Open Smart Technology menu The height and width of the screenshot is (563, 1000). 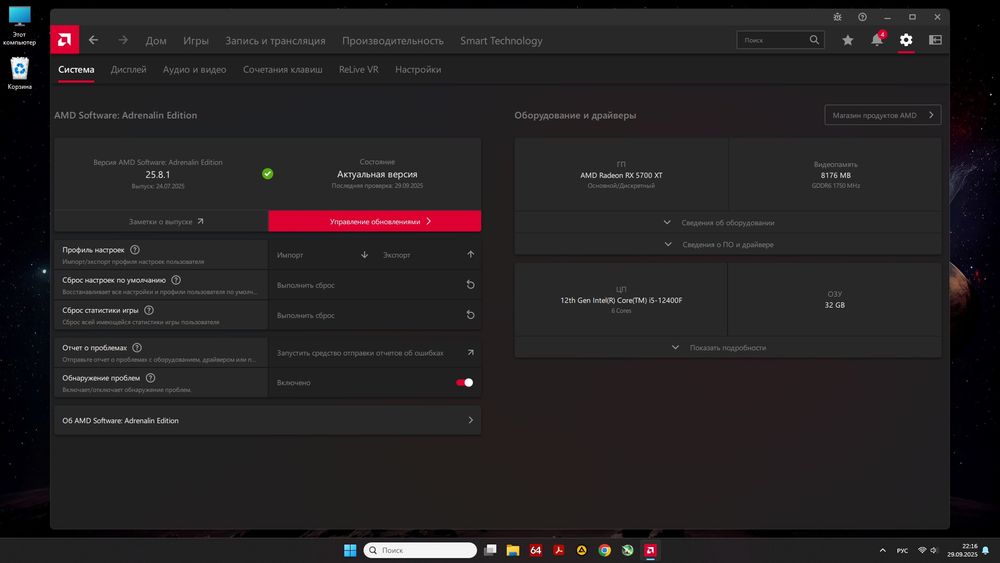coord(501,41)
